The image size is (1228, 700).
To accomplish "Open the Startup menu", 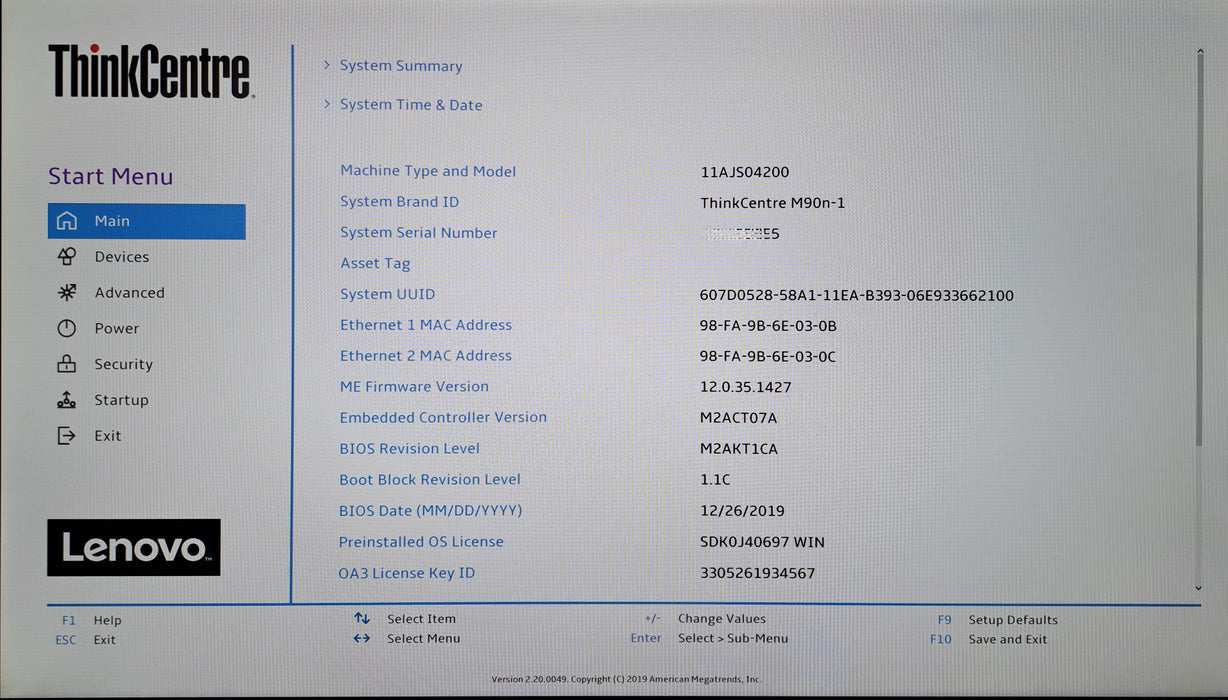I will point(121,400).
